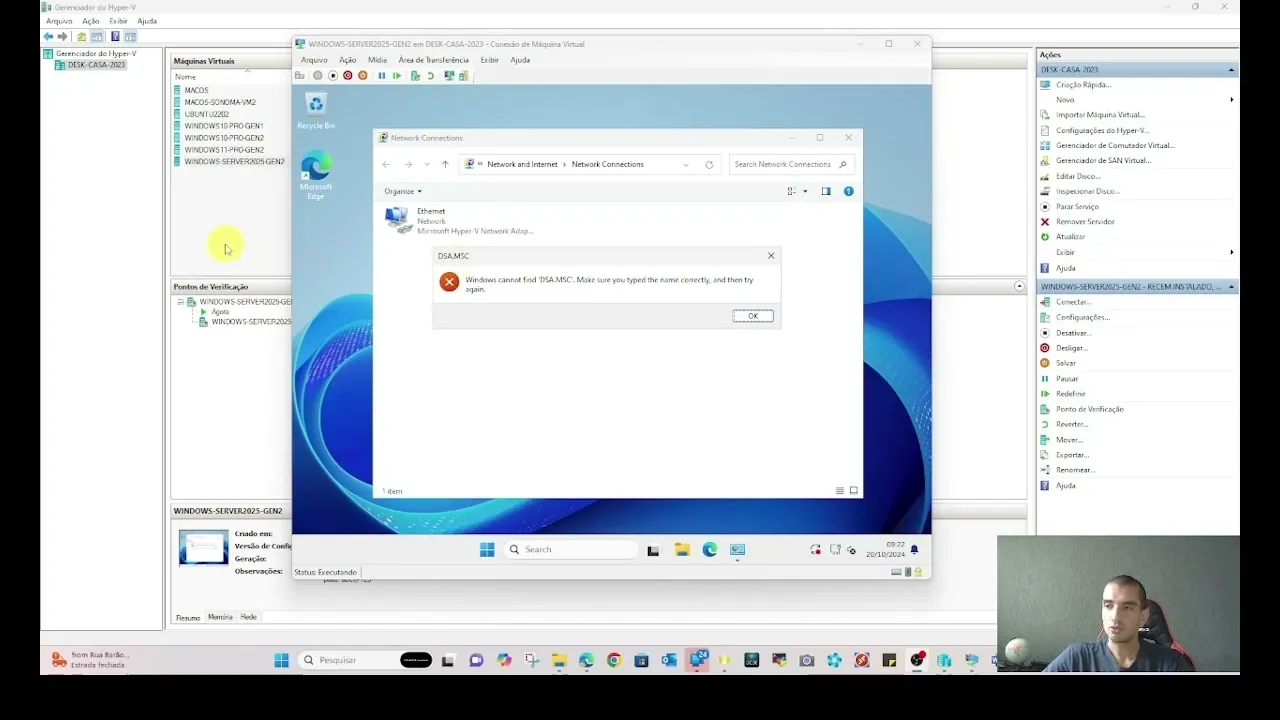Click the Help icon in Network Connections
Screen dimensions: 1280x720
tap(848, 191)
